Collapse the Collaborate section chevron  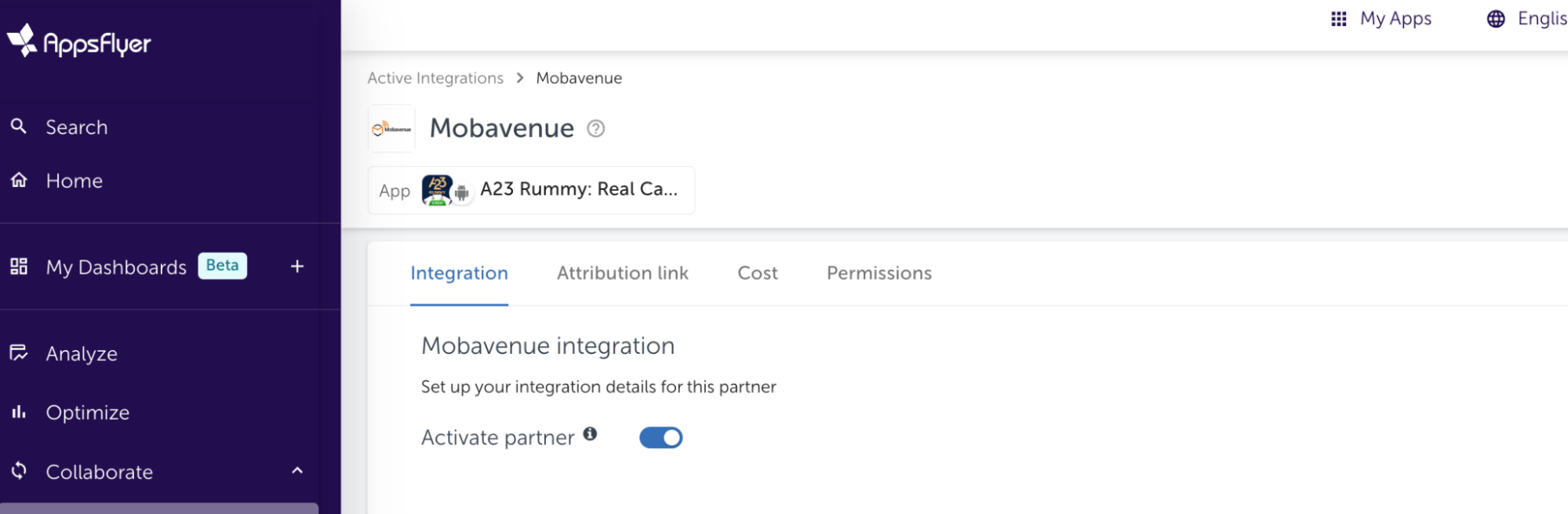coord(297,471)
